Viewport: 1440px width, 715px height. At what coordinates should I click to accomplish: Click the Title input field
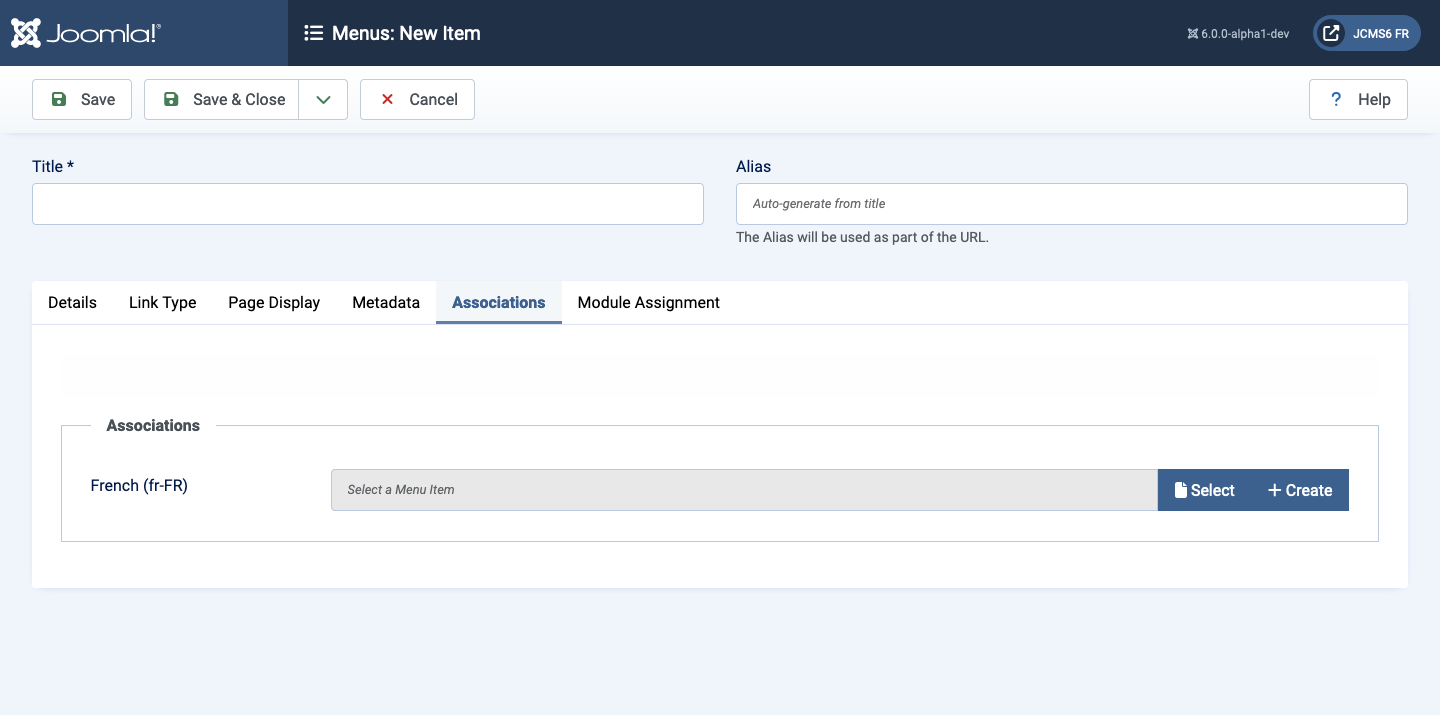pyautogui.click(x=368, y=204)
